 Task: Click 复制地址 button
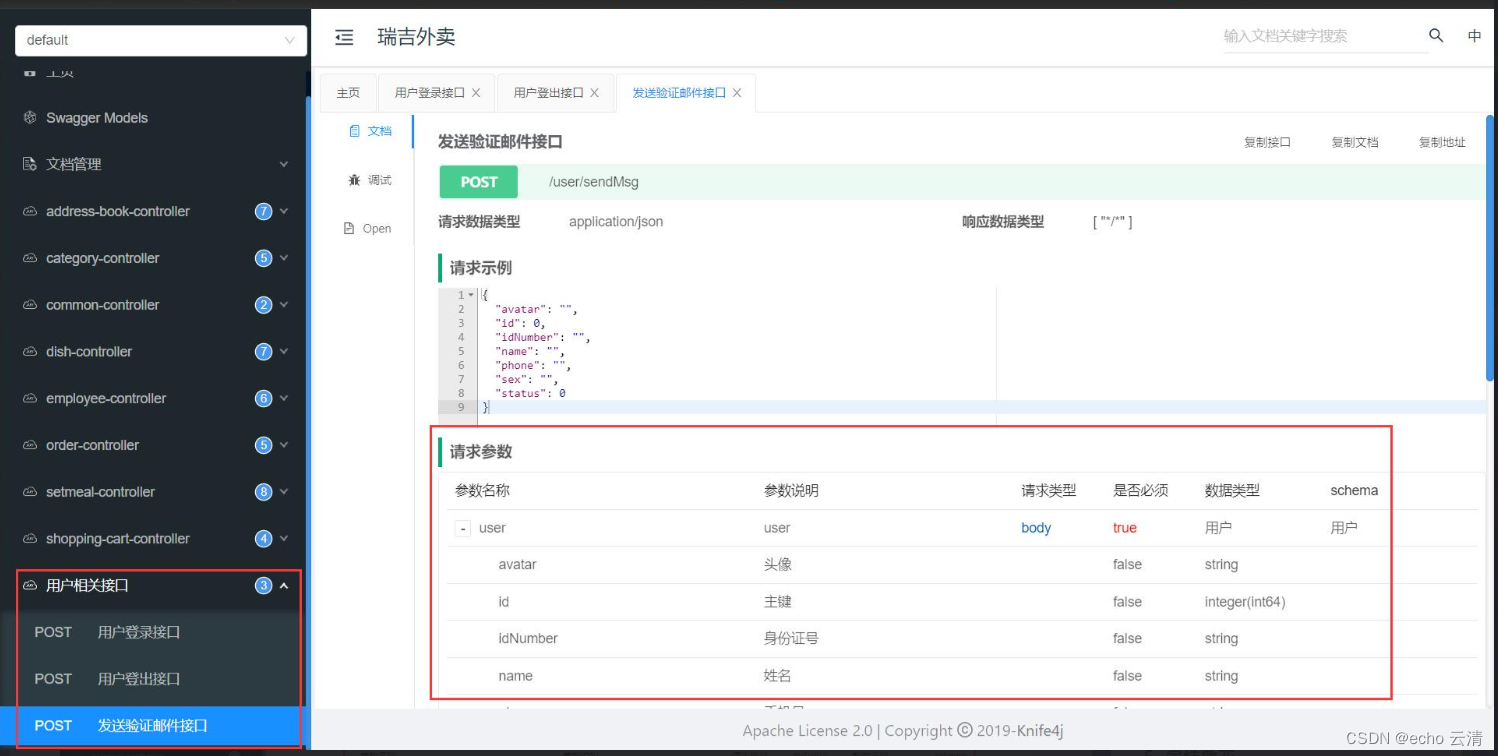(x=1442, y=143)
